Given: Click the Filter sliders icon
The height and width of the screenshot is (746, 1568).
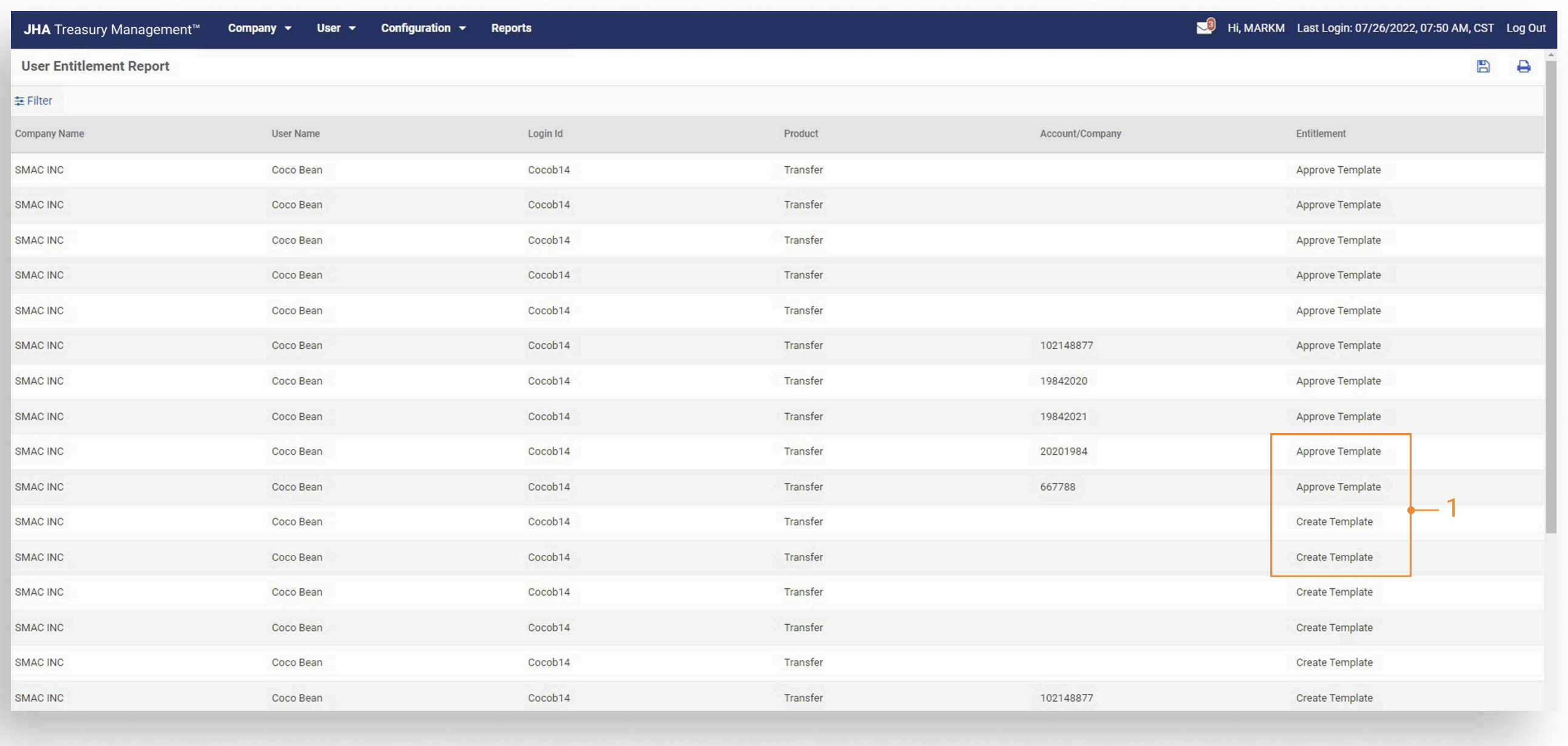Looking at the screenshot, I should 19,101.
